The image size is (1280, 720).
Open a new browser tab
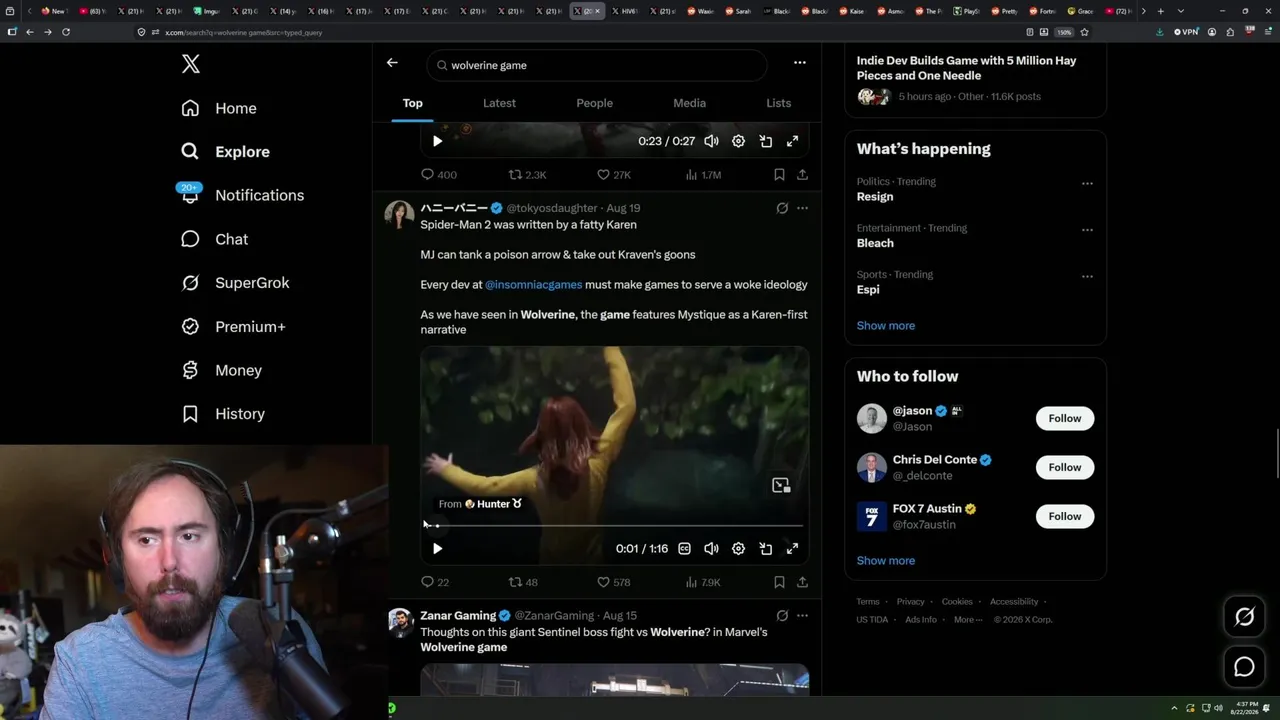coord(1160,11)
